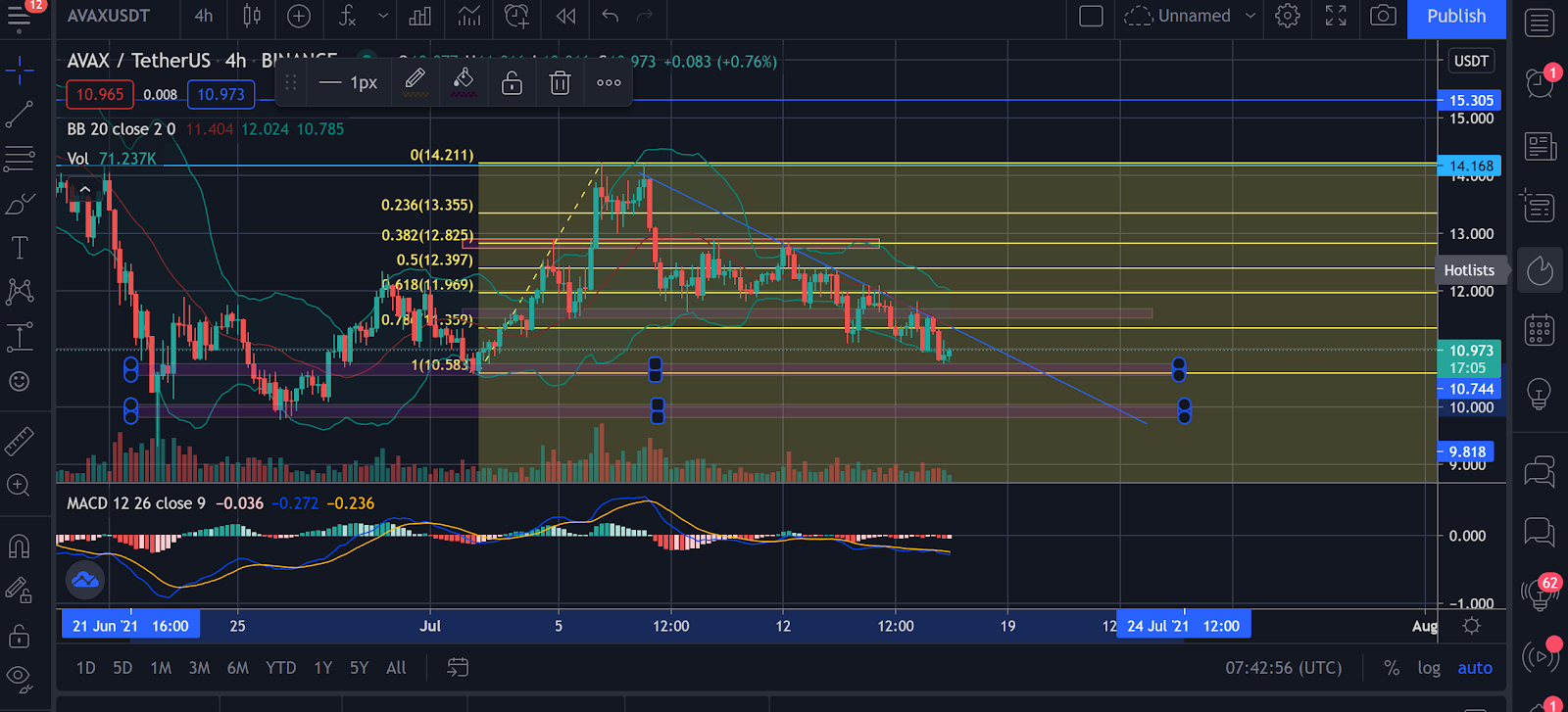
Task: Open more options three dots menu
Action: coord(609,83)
